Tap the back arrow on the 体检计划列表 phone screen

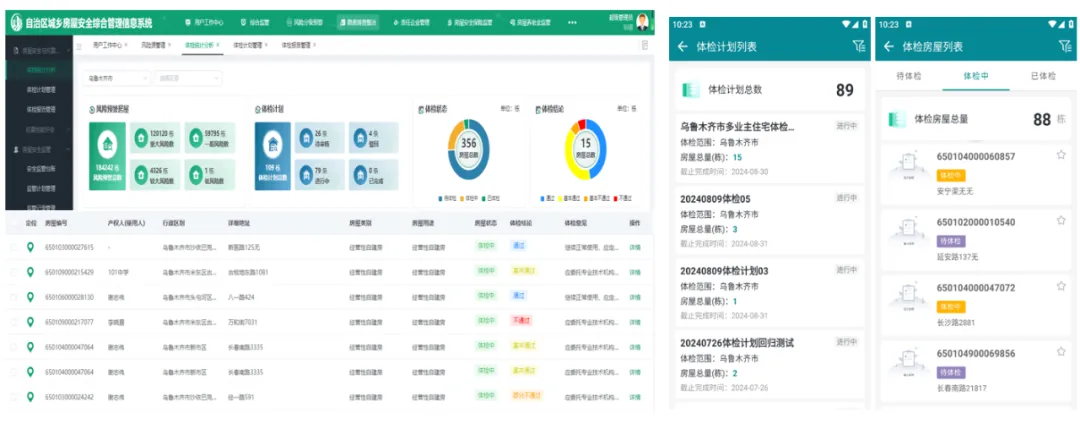point(683,47)
